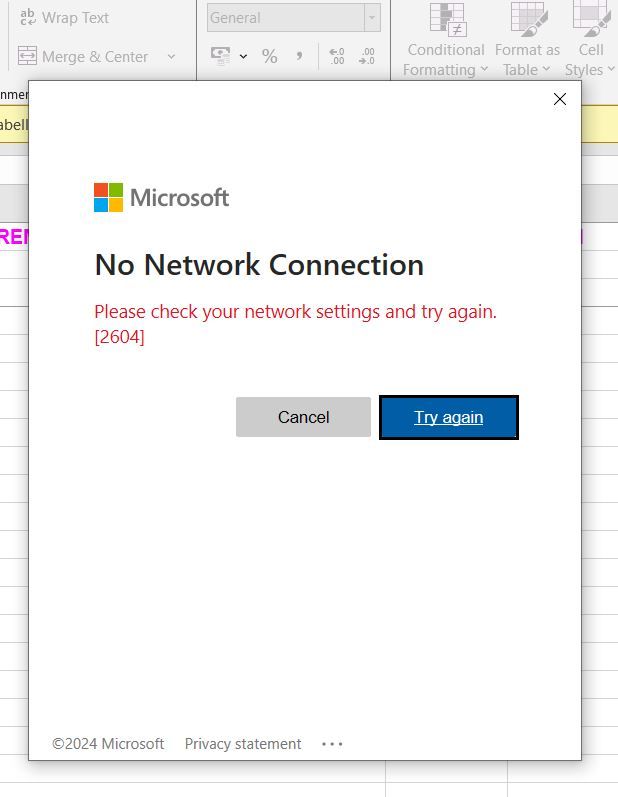618x797 pixels.
Task: Click Increase Decimal icon
Action: click(x=336, y=56)
